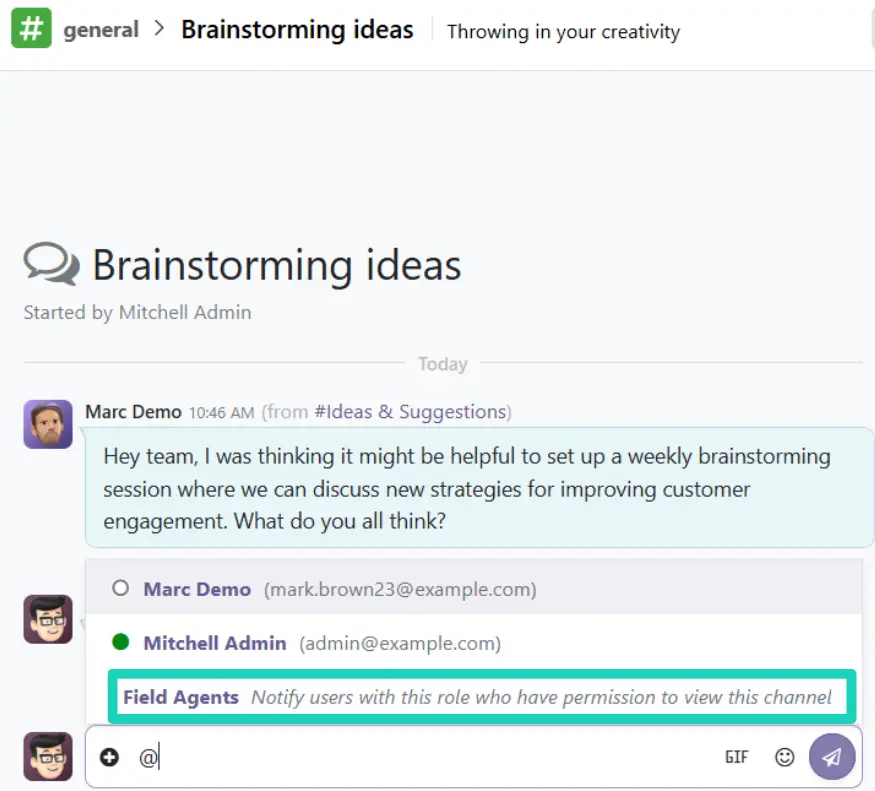Open the #Ideas & Suggestions channel link
875x791 pixels.
click(x=410, y=412)
